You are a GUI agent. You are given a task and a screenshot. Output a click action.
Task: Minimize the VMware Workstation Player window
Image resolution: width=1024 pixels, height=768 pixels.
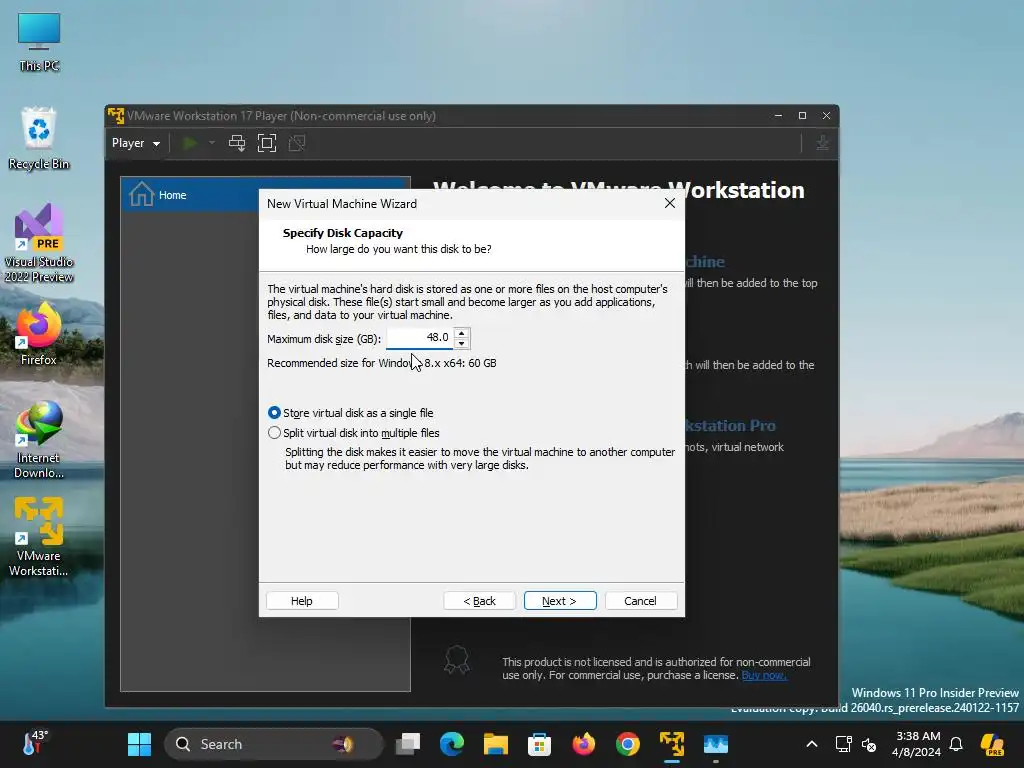tap(778, 116)
